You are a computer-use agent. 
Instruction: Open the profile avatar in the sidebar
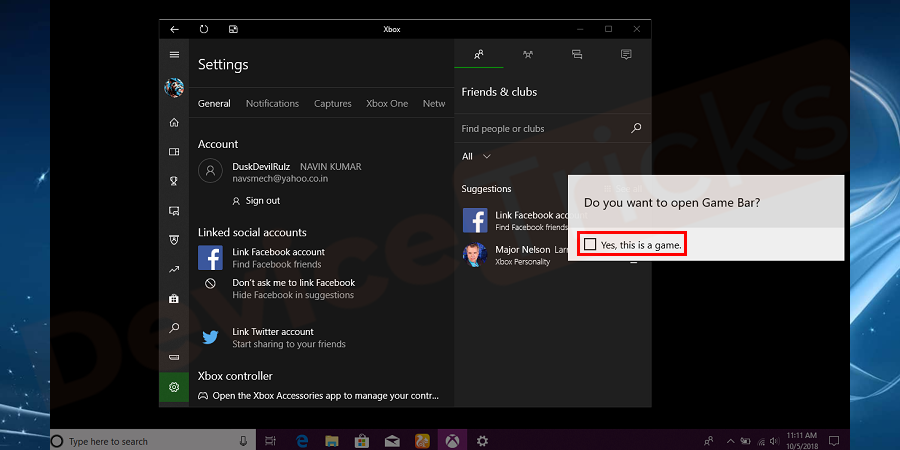click(x=174, y=88)
